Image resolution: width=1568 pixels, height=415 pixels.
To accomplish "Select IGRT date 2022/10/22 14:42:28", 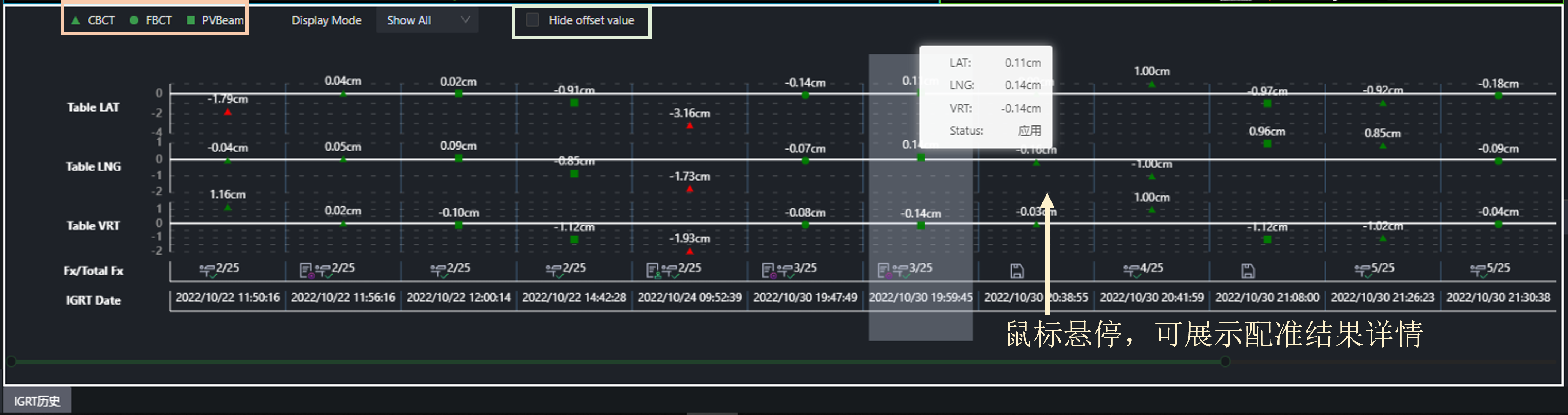I will 574,298.
